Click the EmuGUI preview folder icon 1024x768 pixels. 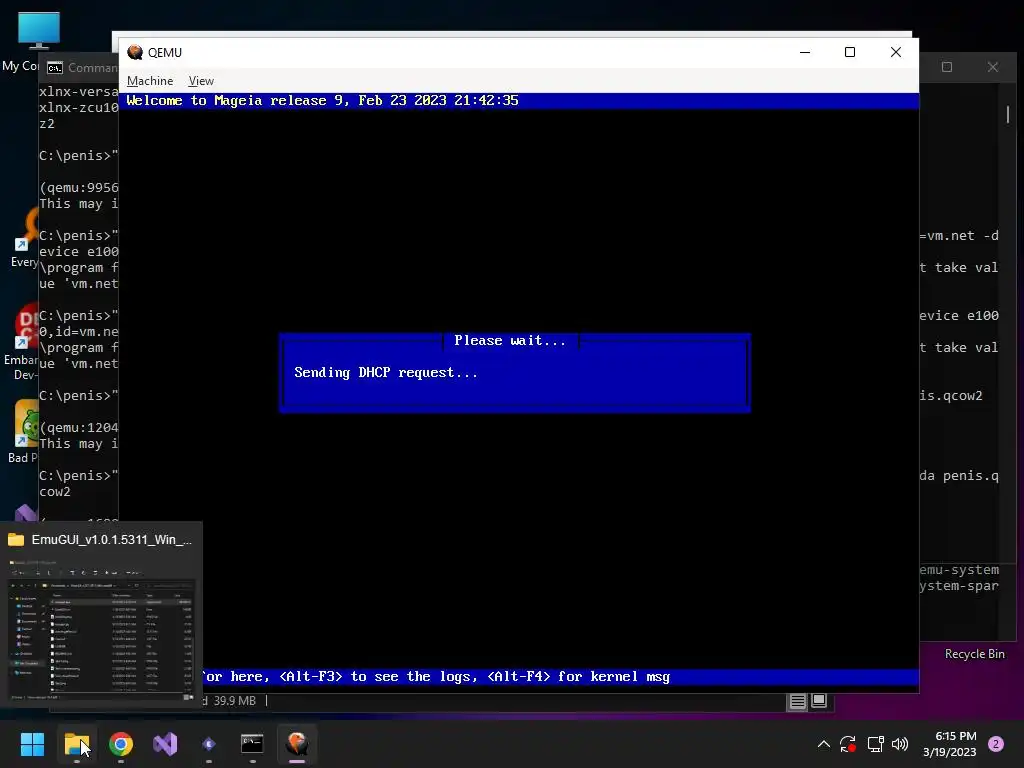point(16,539)
